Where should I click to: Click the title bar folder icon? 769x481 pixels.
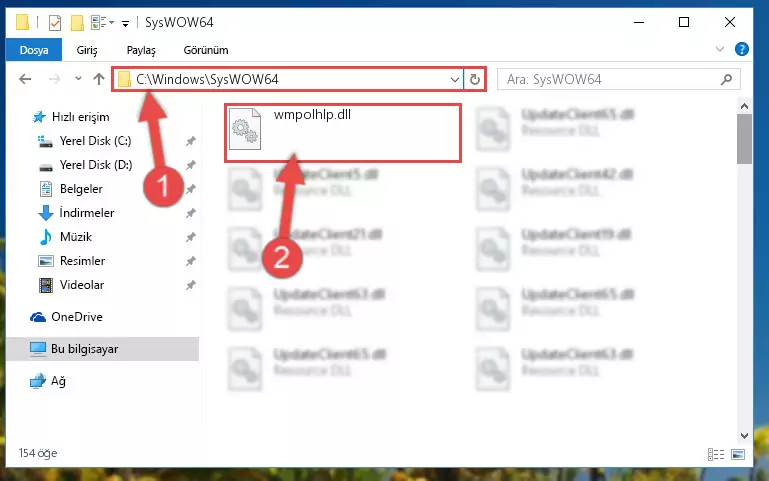click(x=22, y=22)
